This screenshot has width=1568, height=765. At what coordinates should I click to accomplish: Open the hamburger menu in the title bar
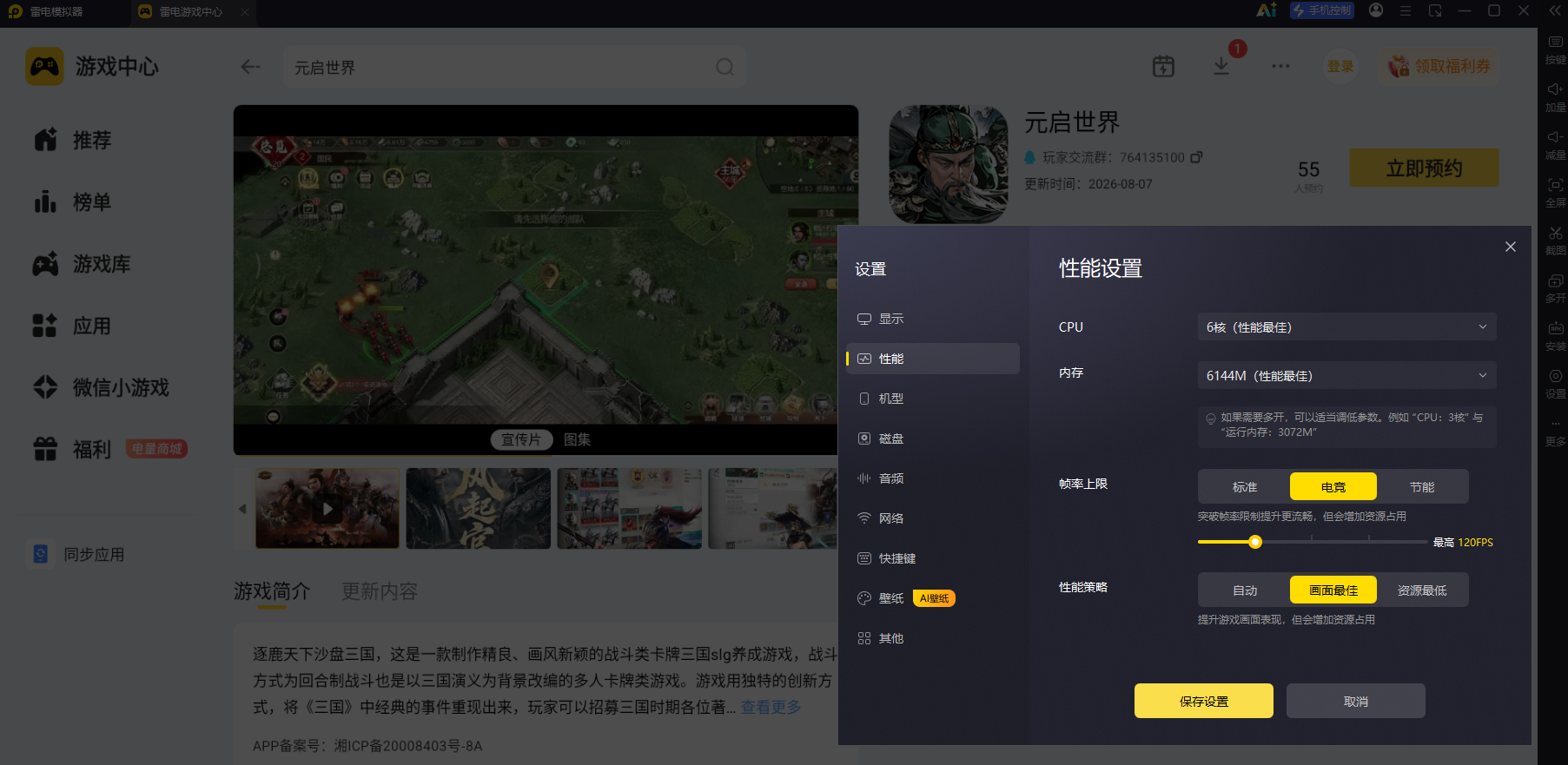coord(1406,10)
